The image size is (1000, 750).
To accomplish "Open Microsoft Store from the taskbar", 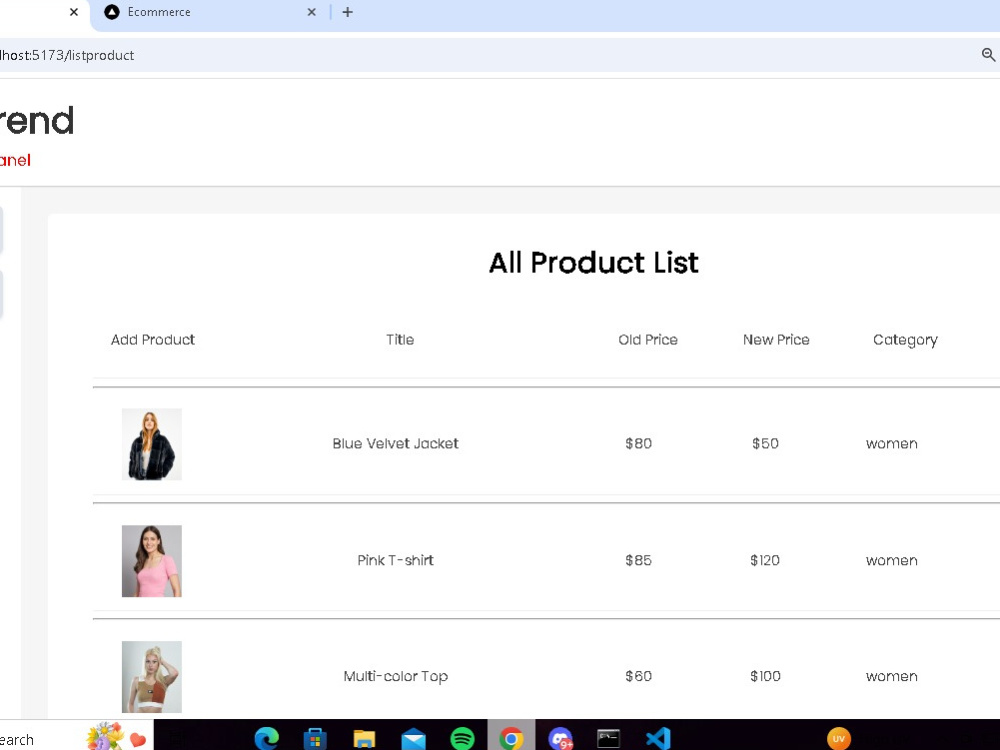I will pos(315,739).
